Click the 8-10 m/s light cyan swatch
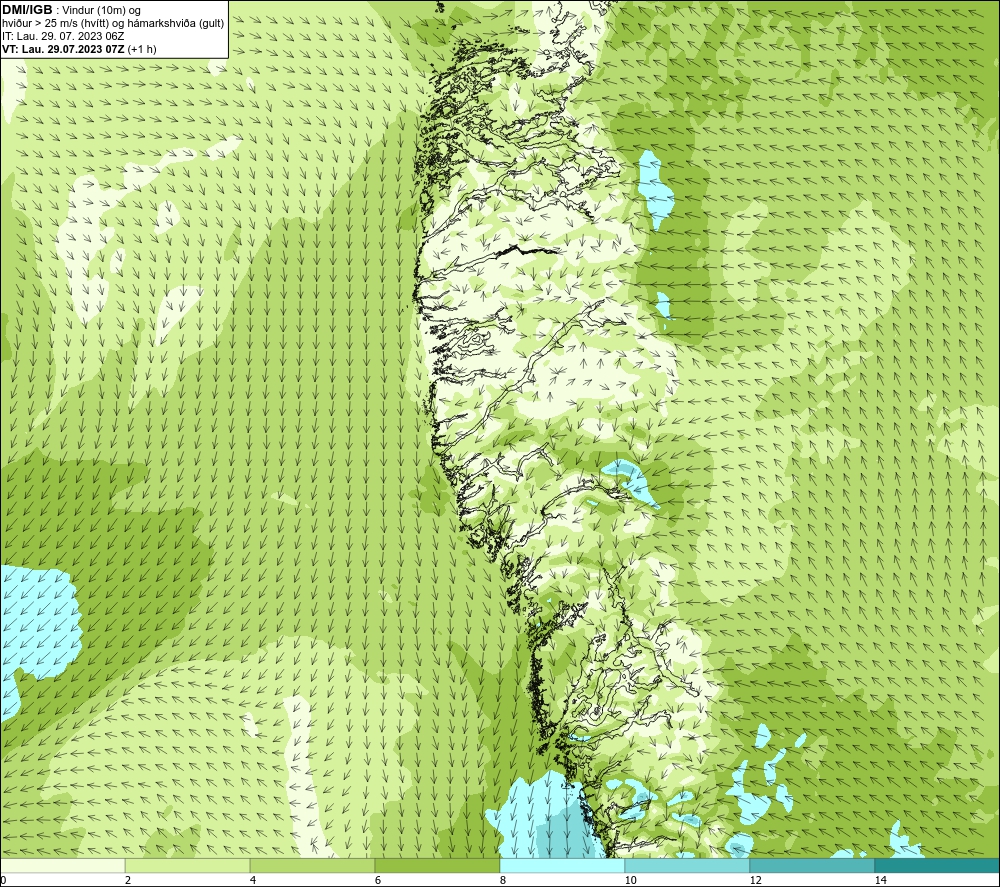This screenshot has height=887, width=1000. pyautogui.click(x=562, y=865)
